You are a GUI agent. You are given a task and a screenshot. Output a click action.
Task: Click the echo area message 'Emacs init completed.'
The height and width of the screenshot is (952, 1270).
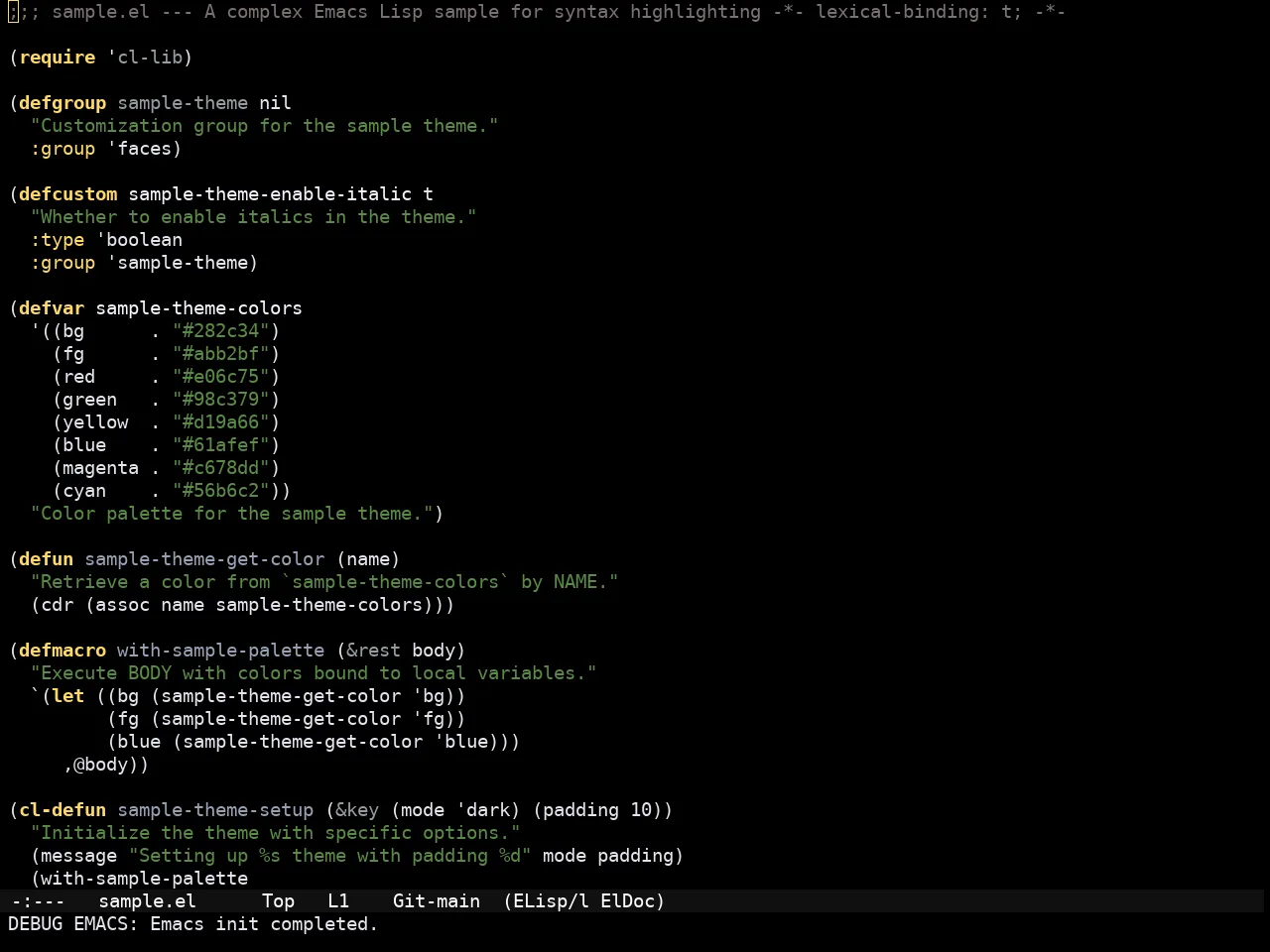pyautogui.click(x=264, y=924)
